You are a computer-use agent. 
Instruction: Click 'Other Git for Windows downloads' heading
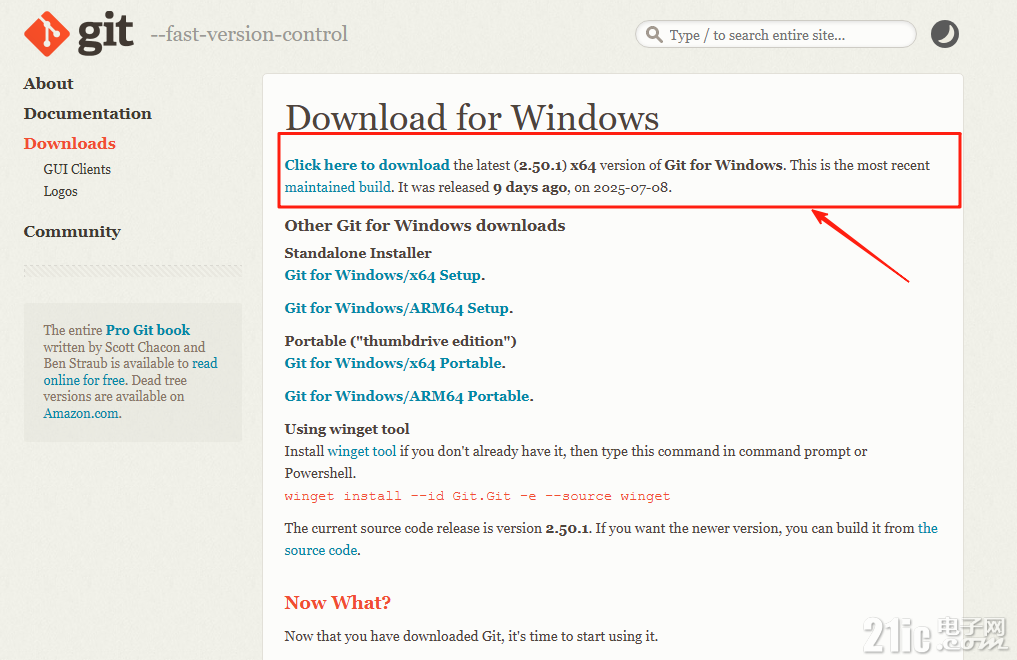pyautogui.click(x=425, y=226)
